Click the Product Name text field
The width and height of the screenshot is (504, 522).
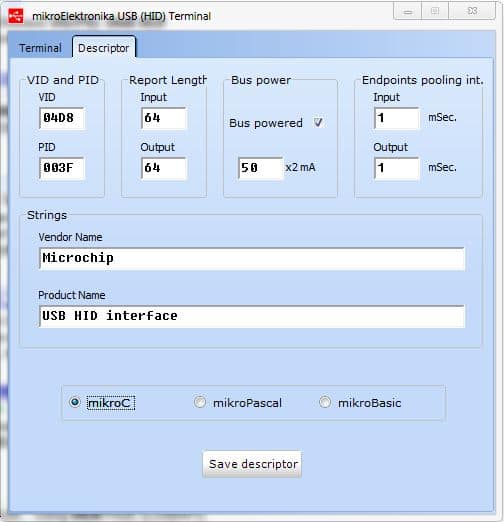pyautogui.click(x=252, y=316)
